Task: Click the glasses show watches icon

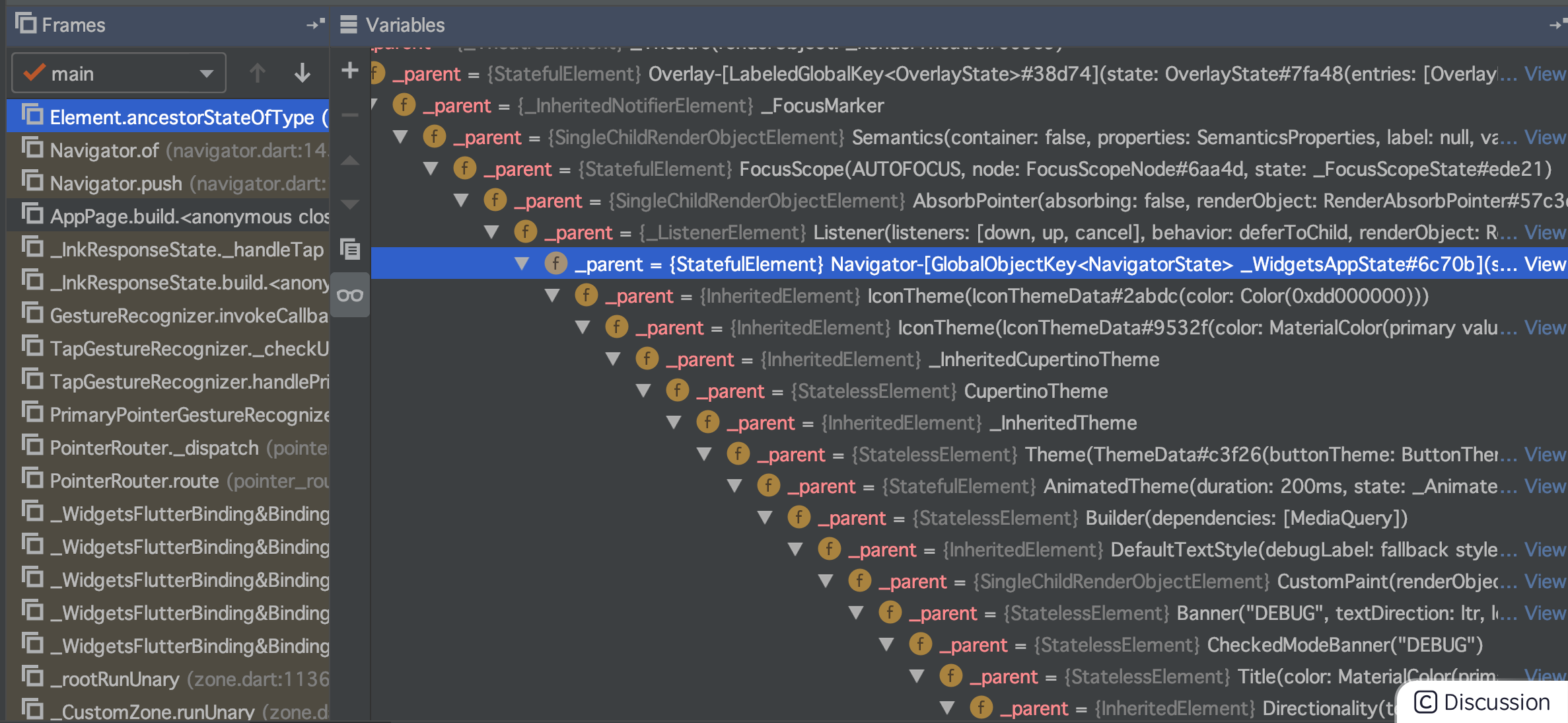Action: [350, 295]
